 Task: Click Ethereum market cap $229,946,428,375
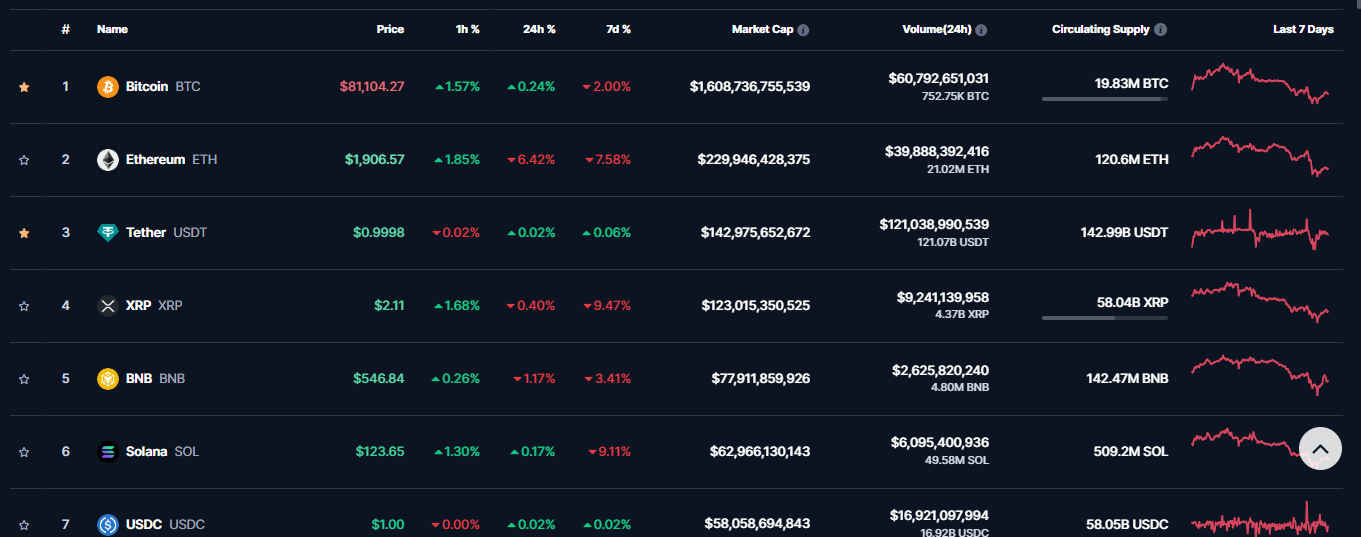(x=756, y=160)
